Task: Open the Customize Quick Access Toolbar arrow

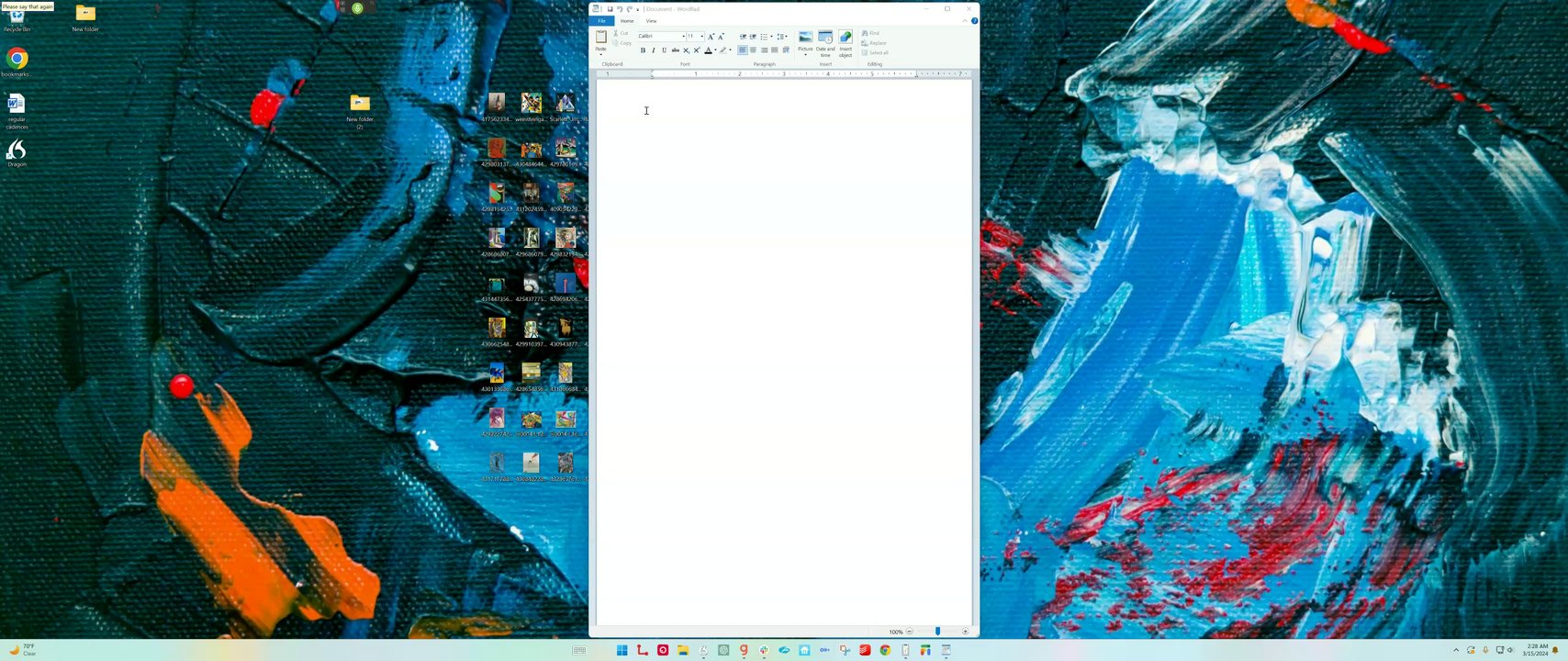Action: tap(637, 9)
